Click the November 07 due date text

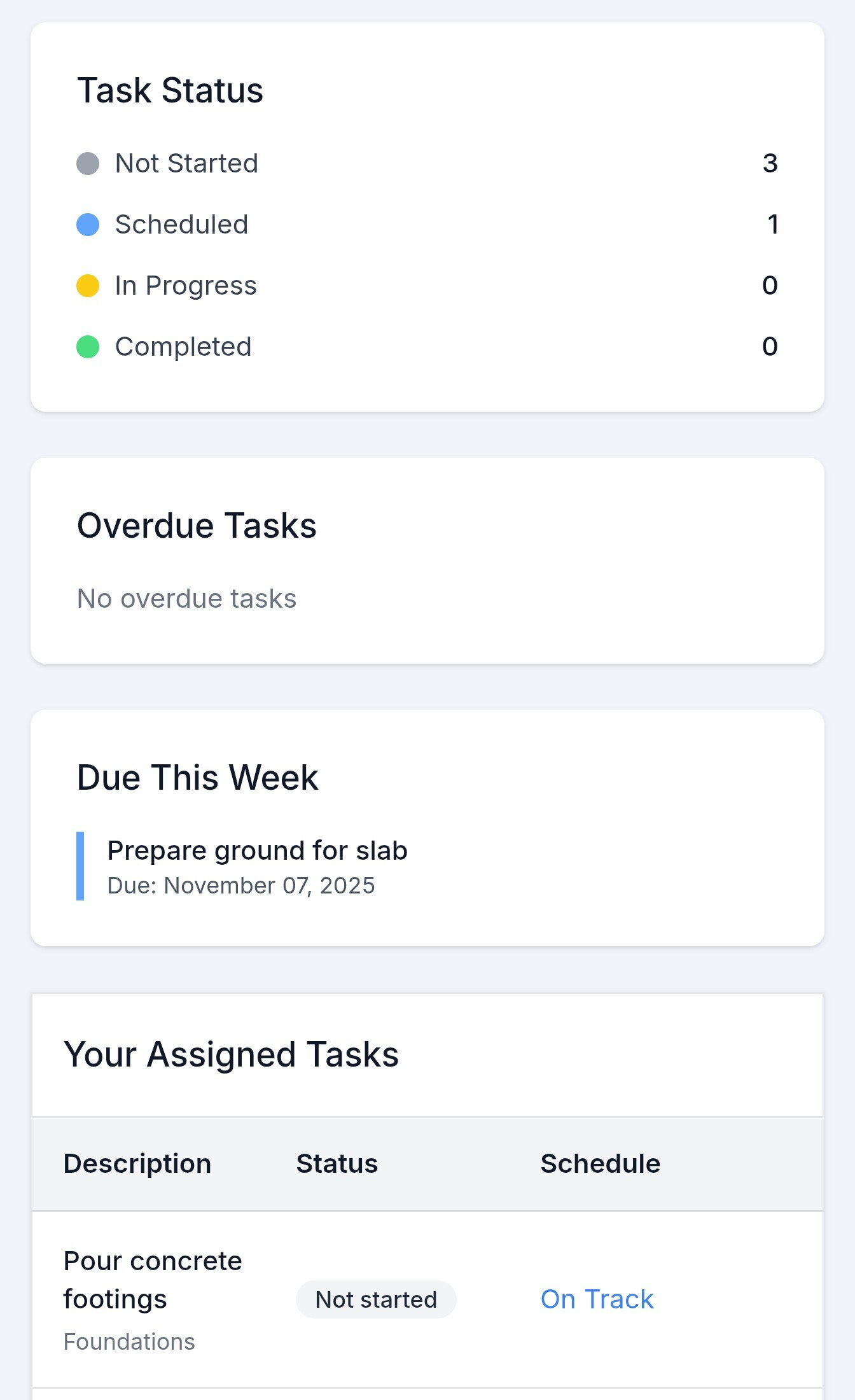pos(240,885)
